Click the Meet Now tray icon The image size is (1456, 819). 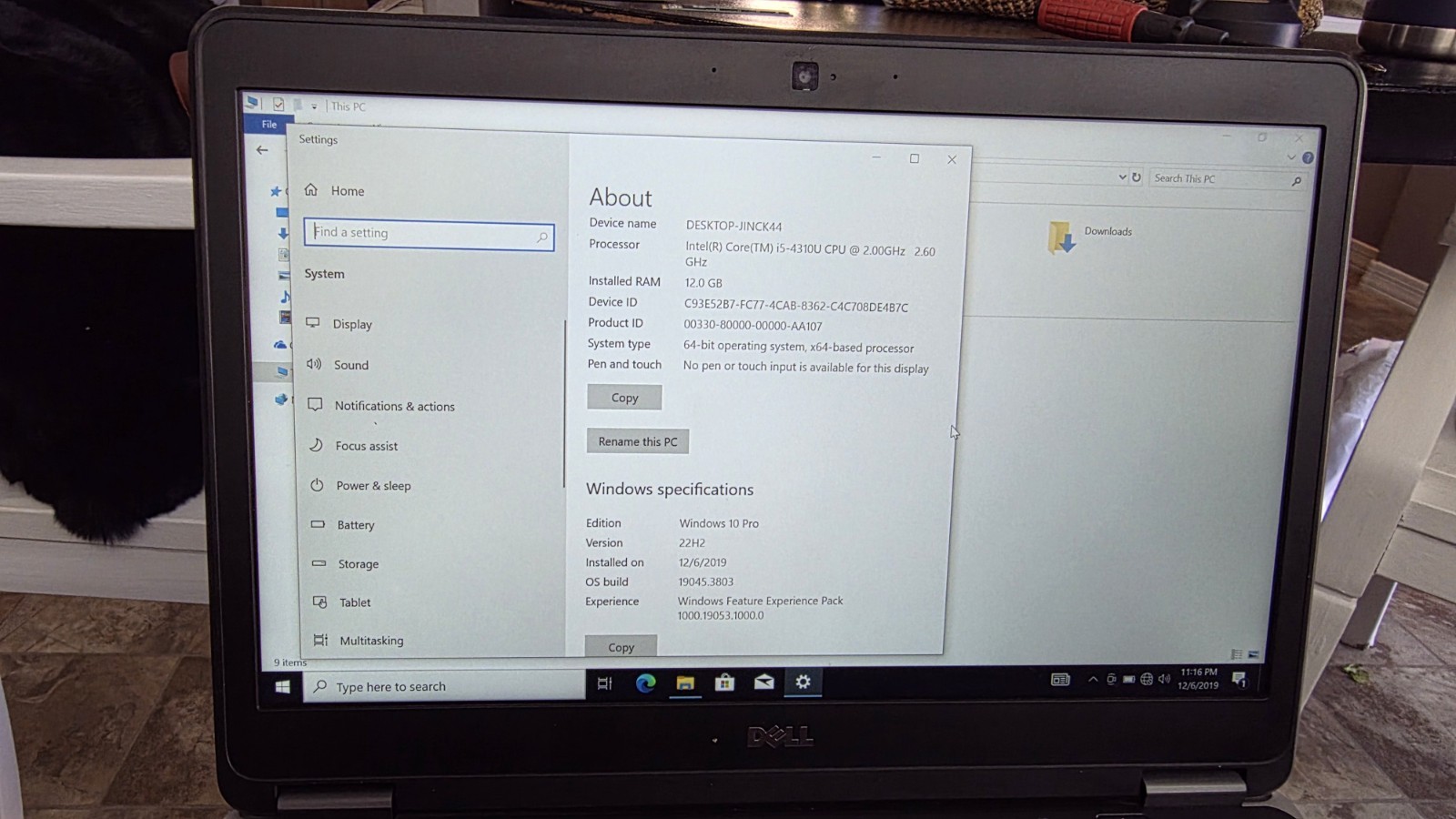tap(1111, 679)
